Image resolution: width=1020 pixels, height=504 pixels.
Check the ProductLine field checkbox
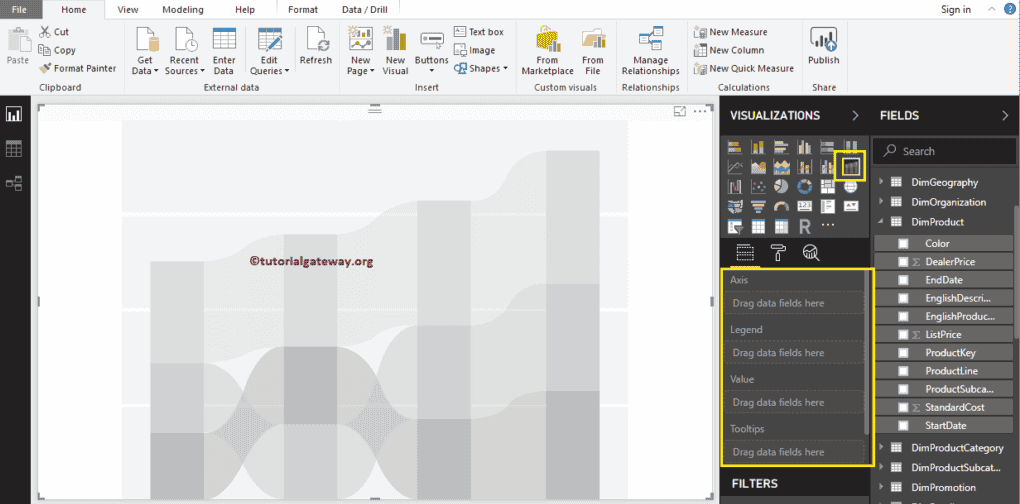pos(903,371)
